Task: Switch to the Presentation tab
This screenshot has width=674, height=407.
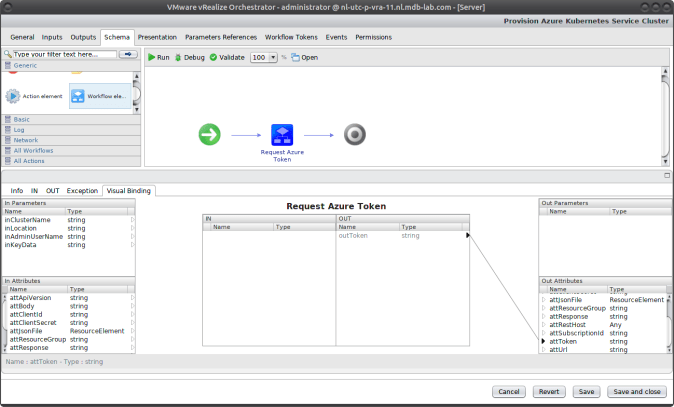Action: 157,37
